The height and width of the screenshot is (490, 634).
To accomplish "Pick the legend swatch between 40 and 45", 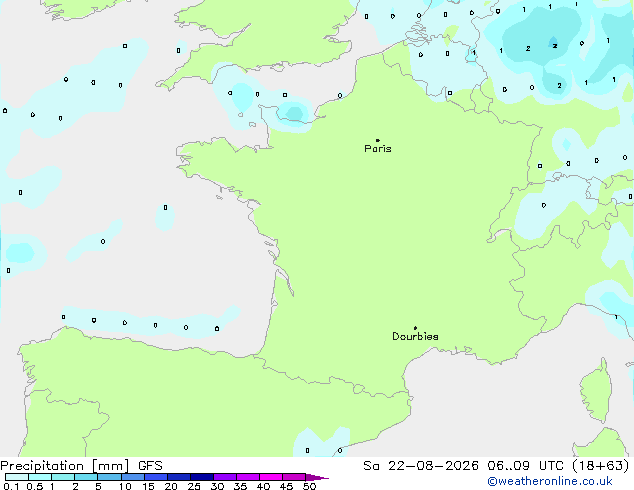I will (271, 477).
